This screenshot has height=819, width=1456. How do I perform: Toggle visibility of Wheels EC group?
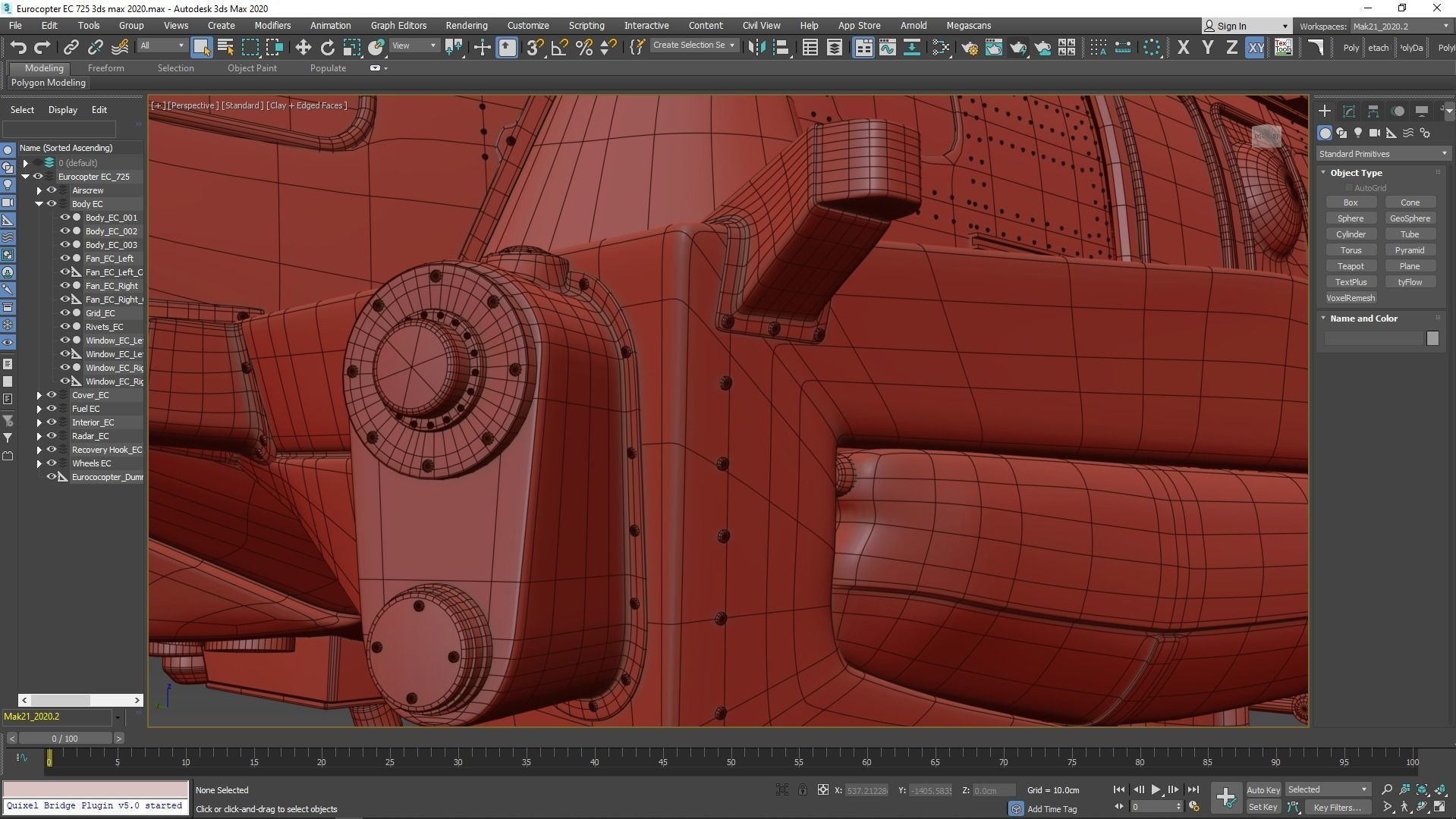(x=52, y=463)
